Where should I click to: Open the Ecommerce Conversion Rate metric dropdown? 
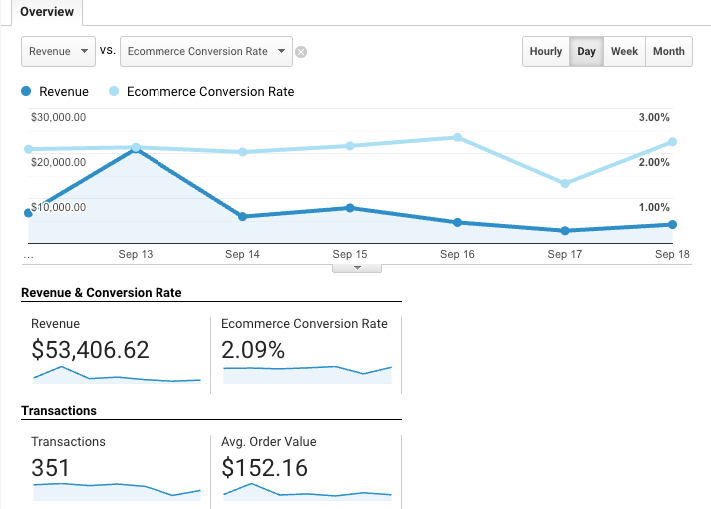pyautogui.click(x=206, y=51)
